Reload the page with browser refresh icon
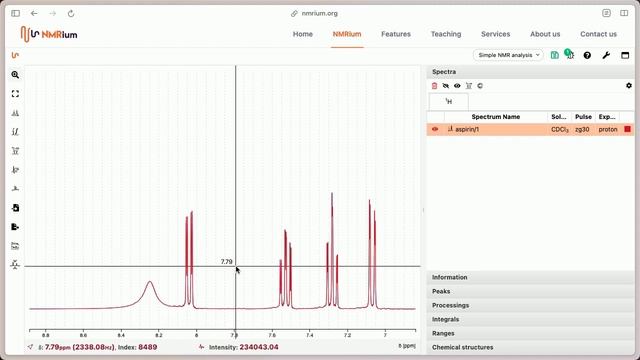The height and width of the screenshot is (360, 640). [x=71, y=13]
